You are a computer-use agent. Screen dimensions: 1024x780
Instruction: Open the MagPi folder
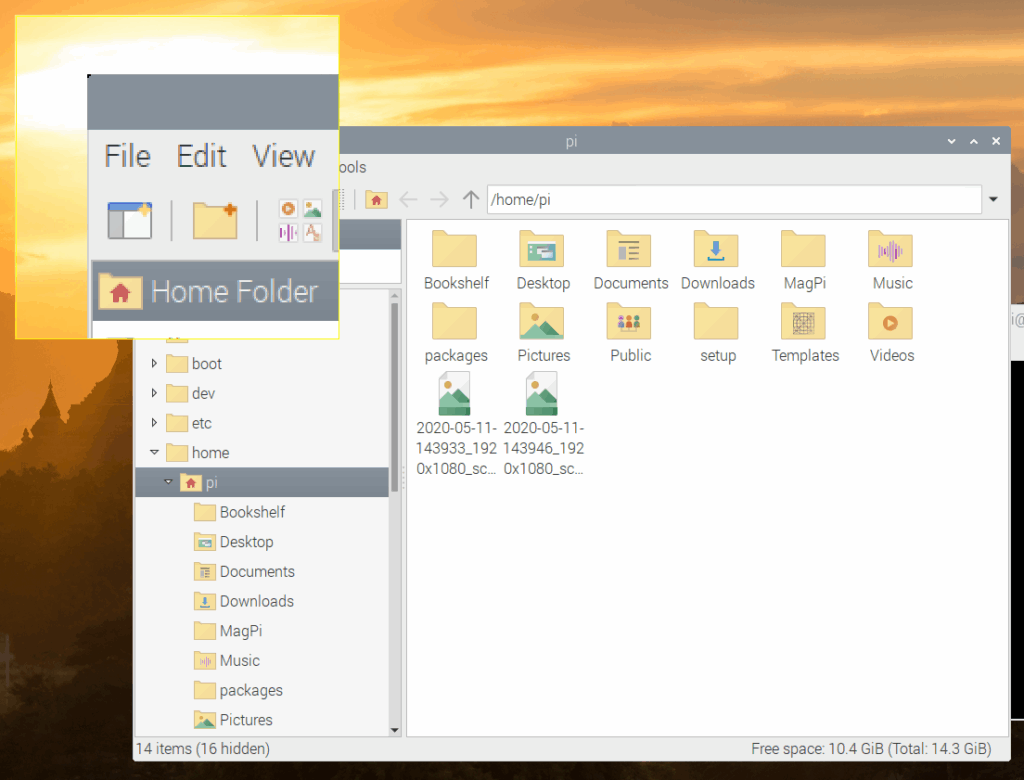pyautogui.click(x=804, y=250)
